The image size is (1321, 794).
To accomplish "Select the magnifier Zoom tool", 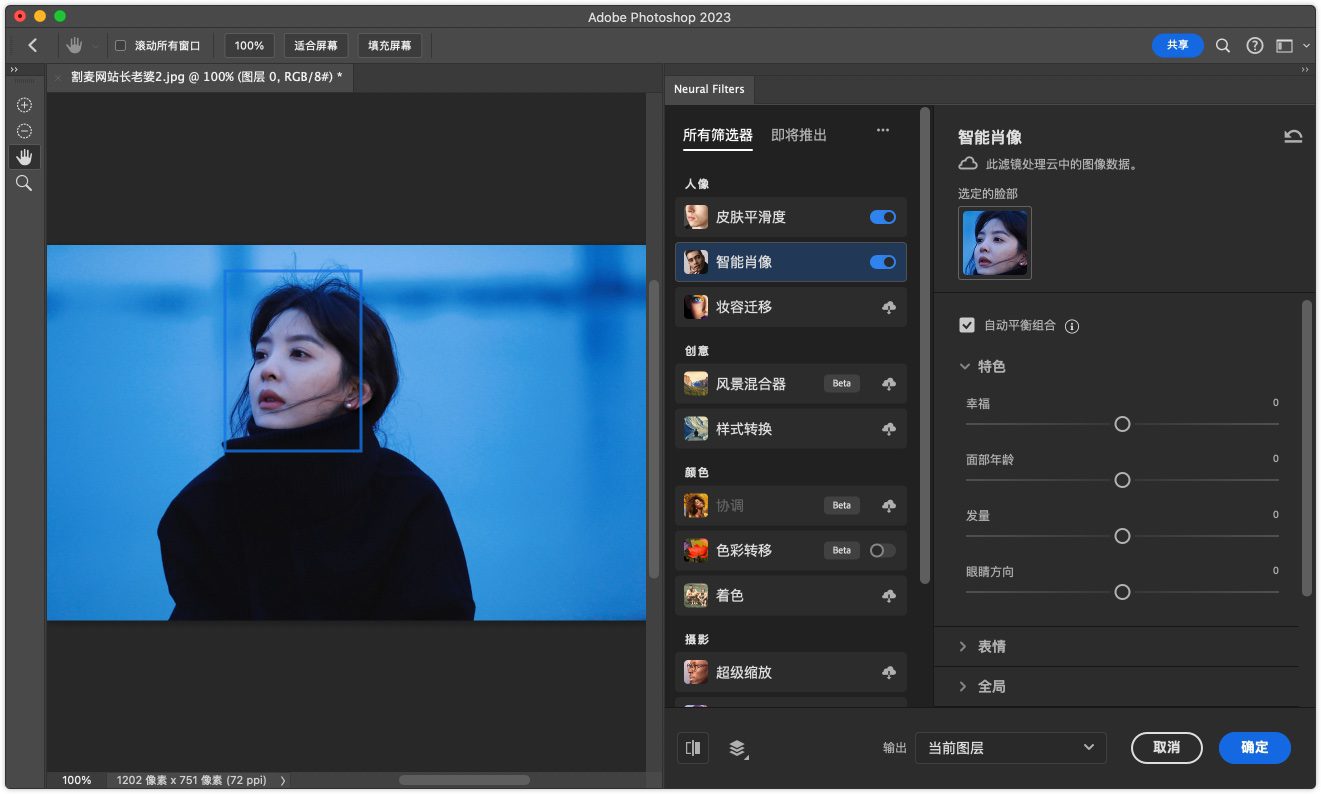I will (25, 183).
